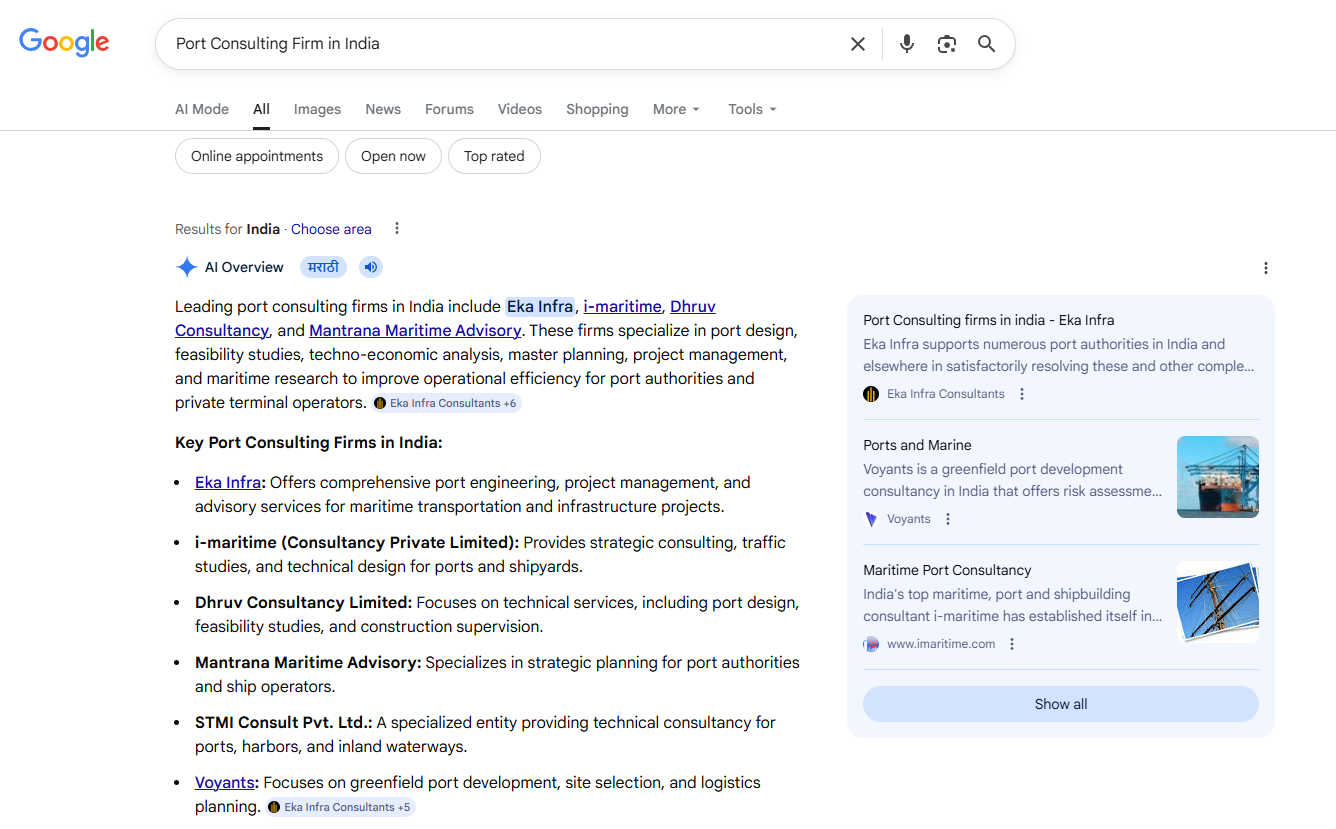
Task: Expand sources chip Eka Infra Consultants +5
Action: pos(340,807)
